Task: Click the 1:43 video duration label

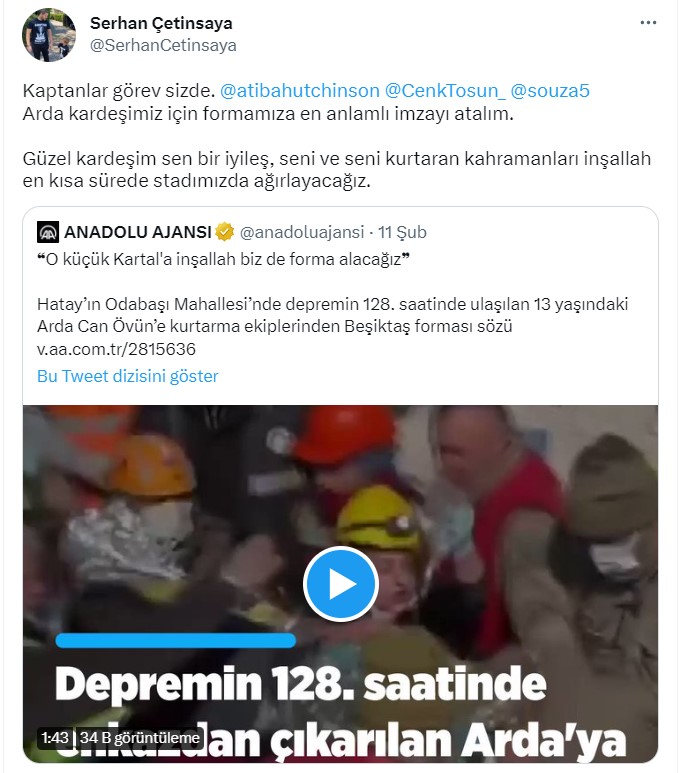Action: [x=55, y=738]
